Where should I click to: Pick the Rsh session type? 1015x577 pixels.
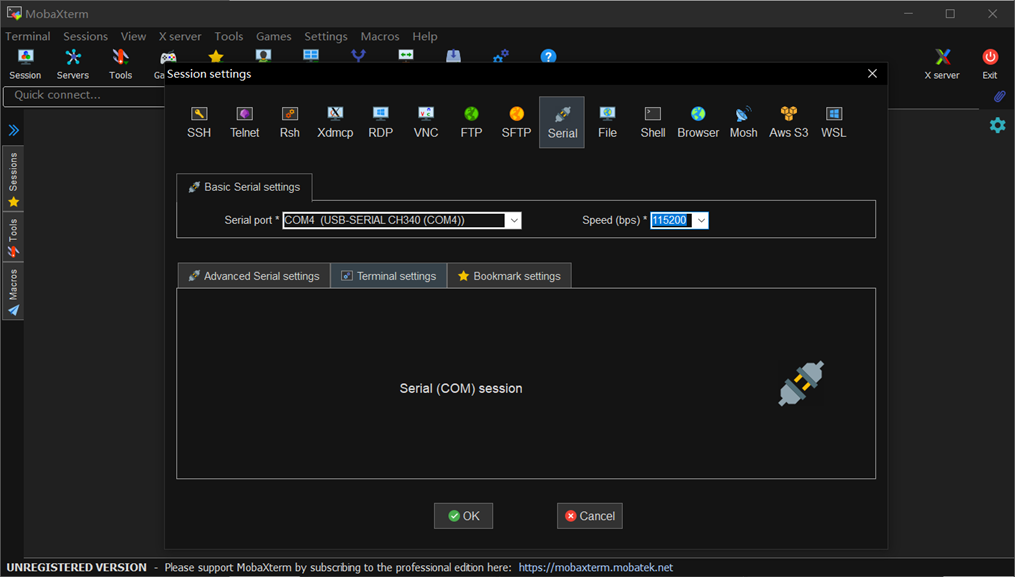pyautogui.click(x=289, y=122)
